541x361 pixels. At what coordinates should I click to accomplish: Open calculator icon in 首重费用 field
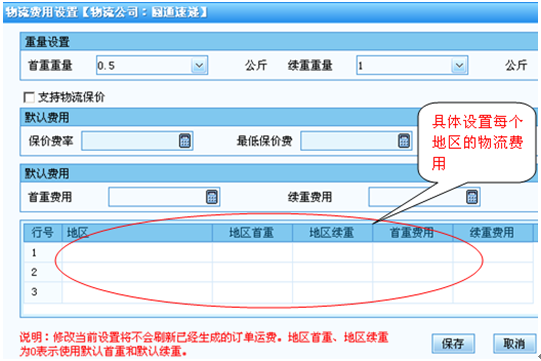pos(212,197)
